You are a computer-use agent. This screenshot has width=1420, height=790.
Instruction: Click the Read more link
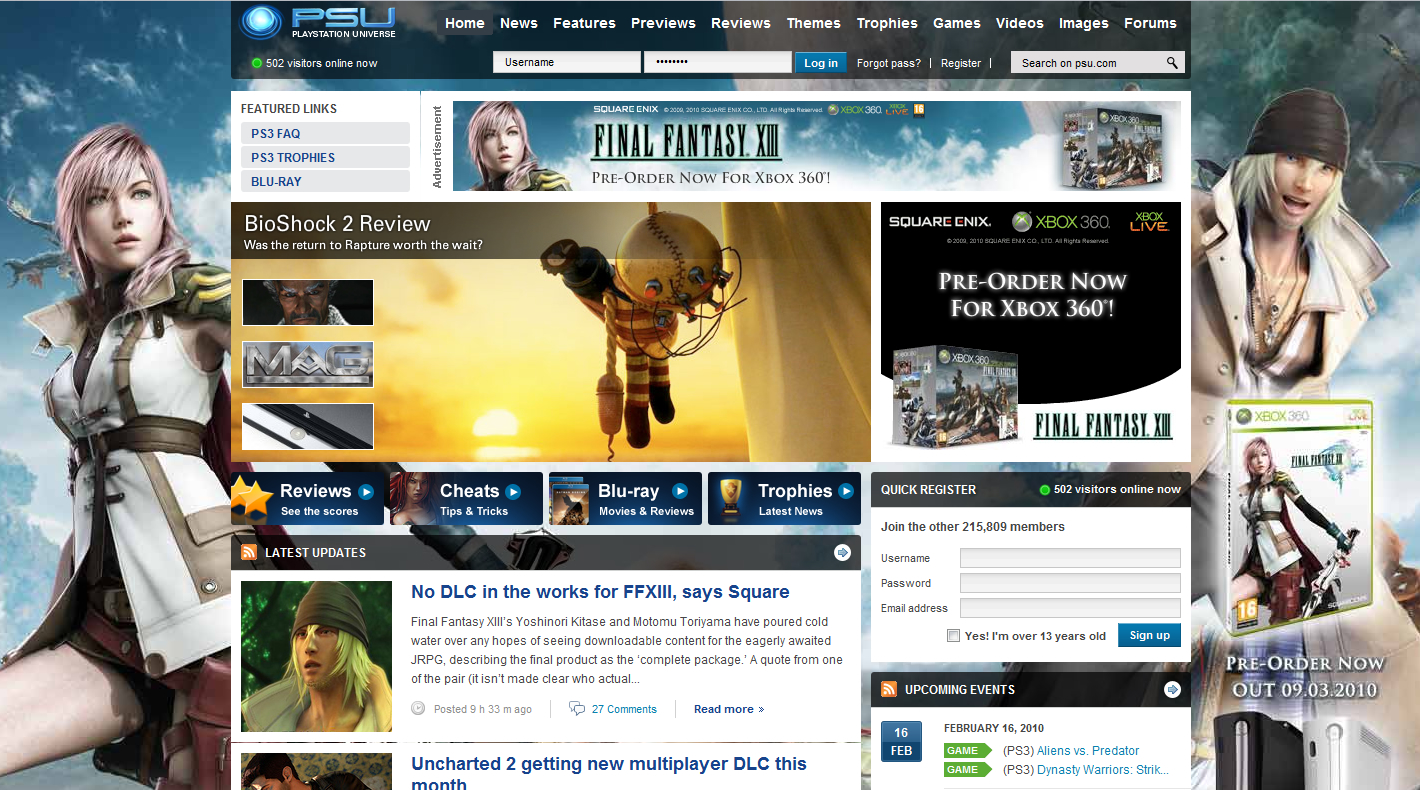[x=729, y=709]
